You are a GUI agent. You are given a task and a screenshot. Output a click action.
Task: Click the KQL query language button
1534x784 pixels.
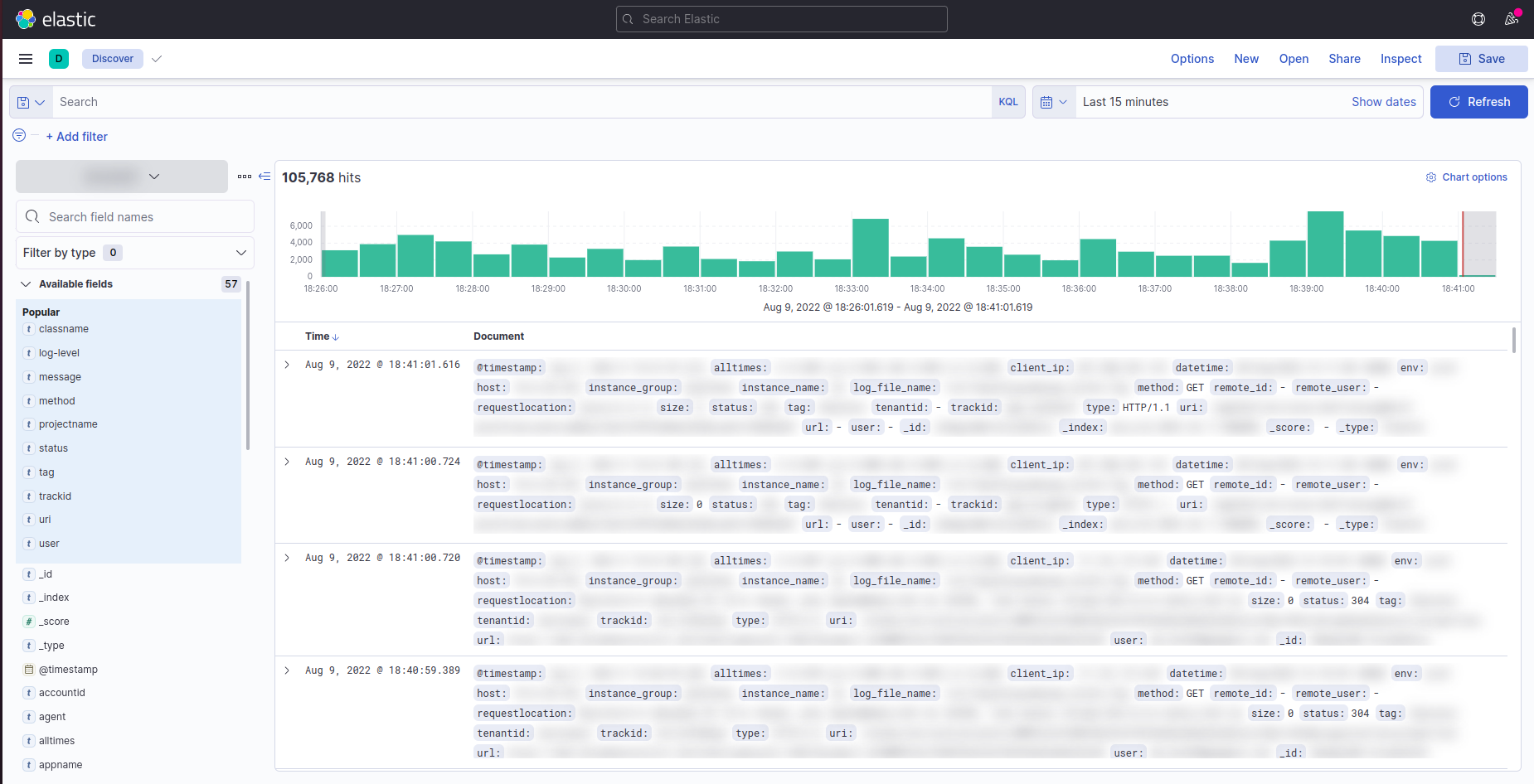(x=1008, y=101)
